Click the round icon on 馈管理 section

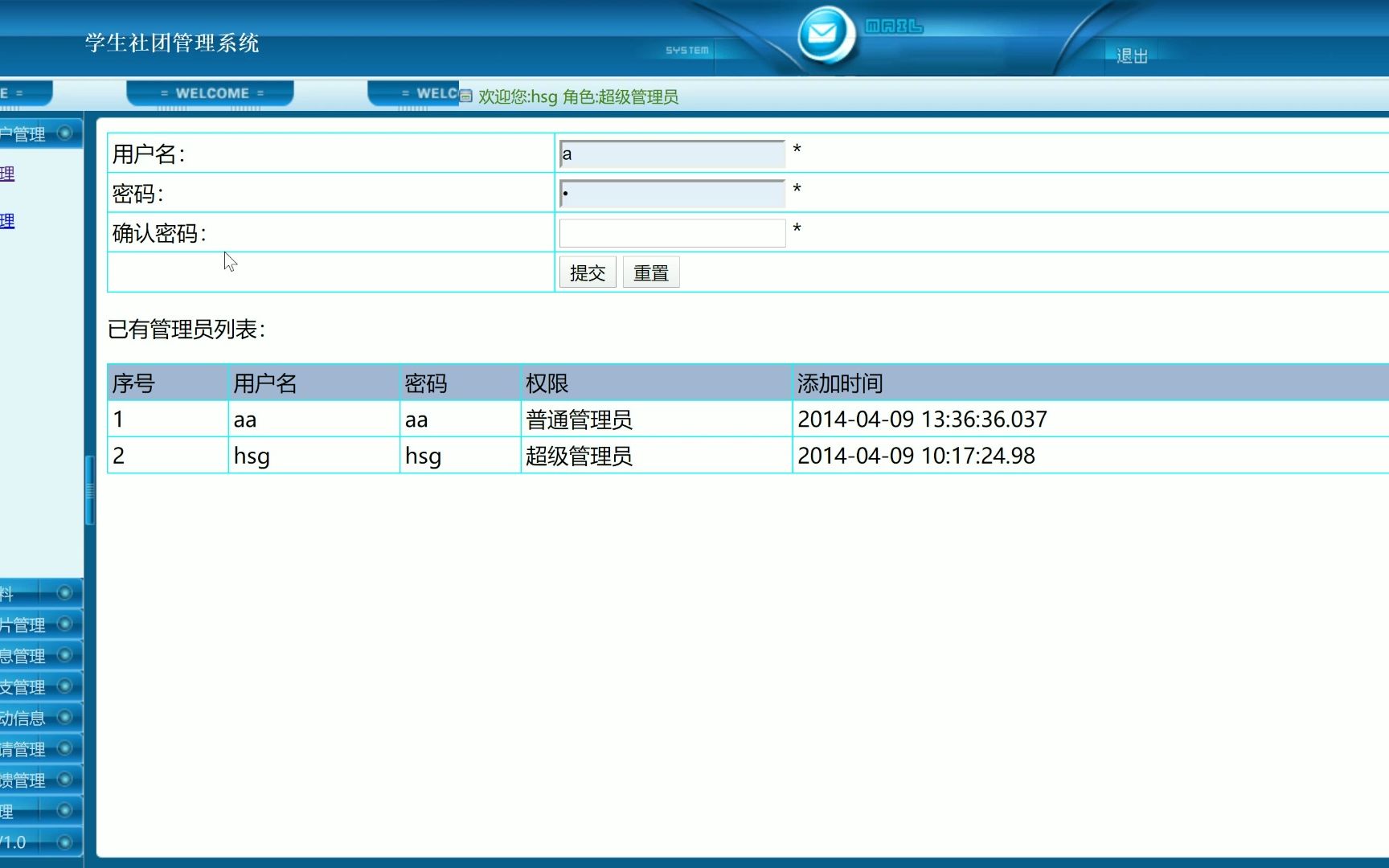(65, 780)
